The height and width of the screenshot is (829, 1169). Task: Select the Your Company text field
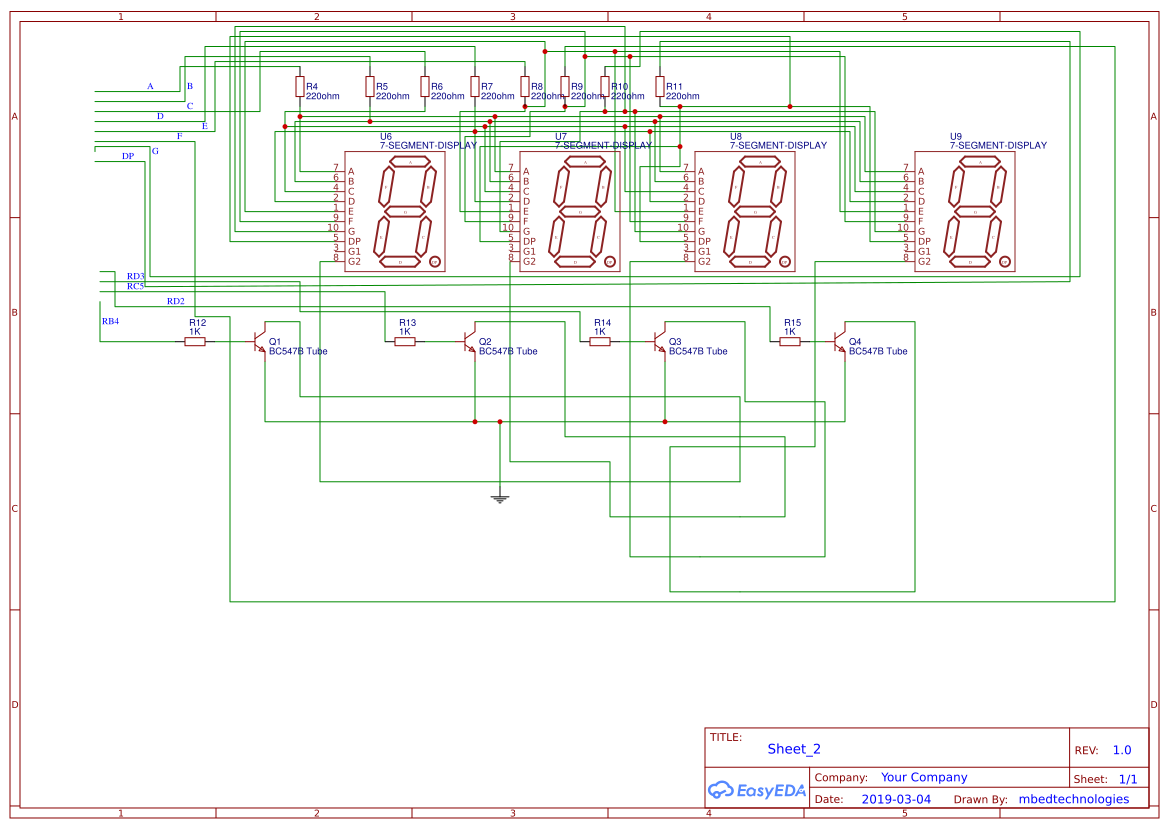tap(924, 777)
